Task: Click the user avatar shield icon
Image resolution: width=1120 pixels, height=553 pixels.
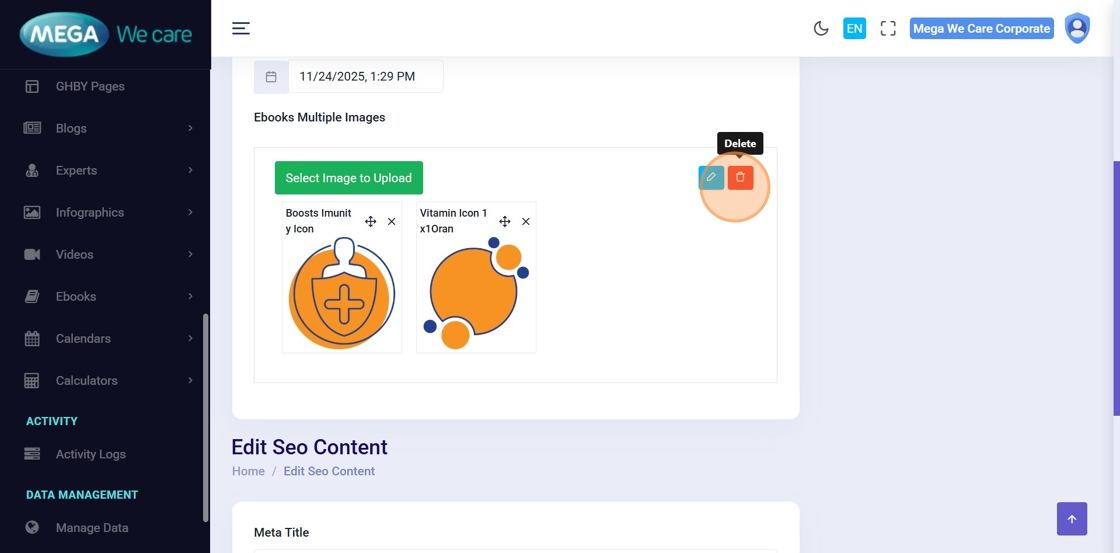Action: click(1077, 28)
